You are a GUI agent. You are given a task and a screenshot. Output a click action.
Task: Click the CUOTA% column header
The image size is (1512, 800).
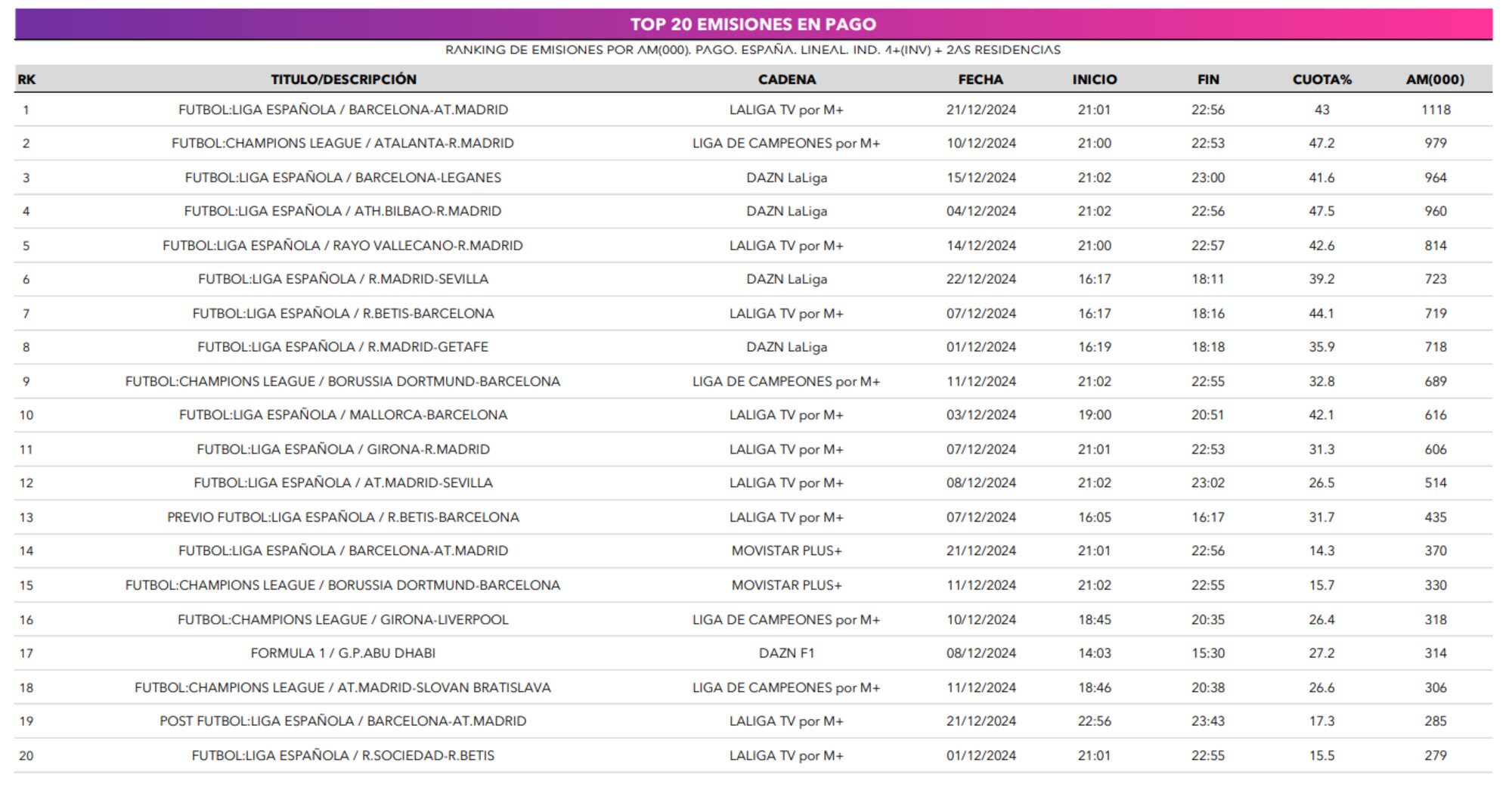click(1321, 79)
